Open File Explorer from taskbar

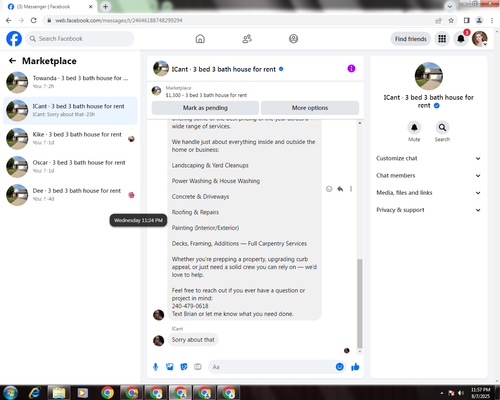coord(59,393)
